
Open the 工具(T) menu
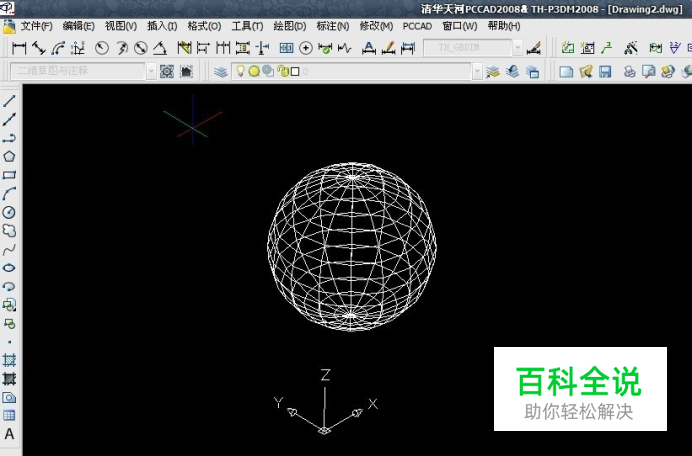pyautogui.click(x=248, y=26)
